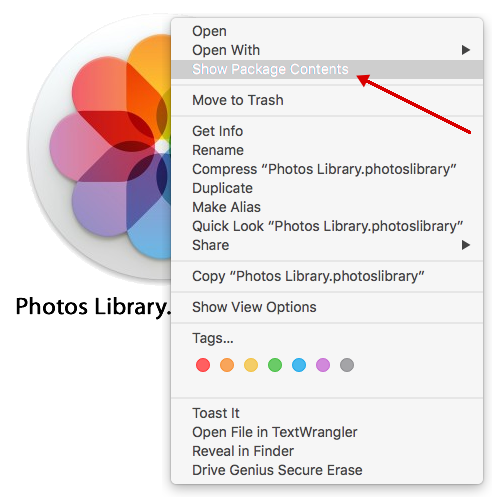
Task: Expand the Open With submenu arrow
Action: coord(466,50)
